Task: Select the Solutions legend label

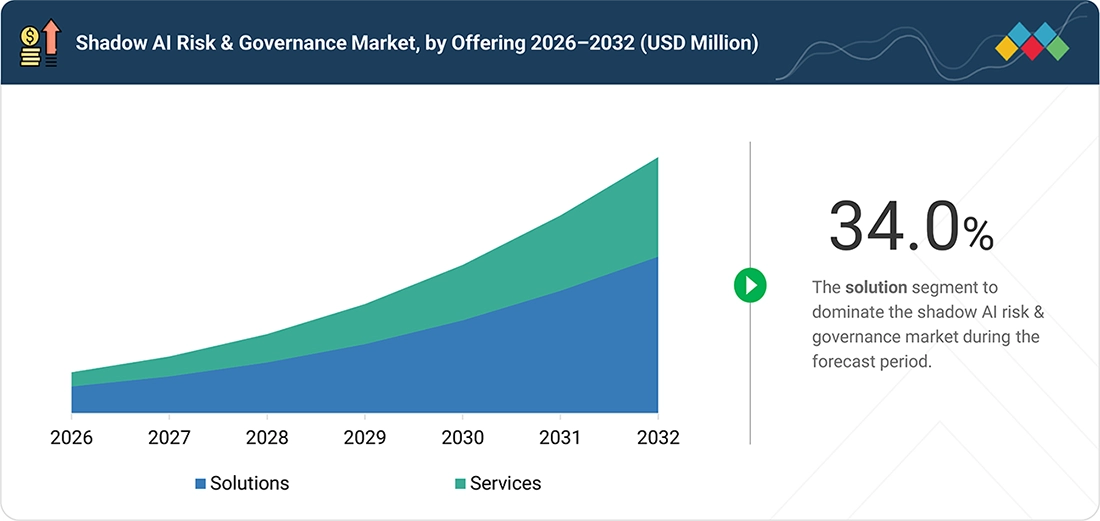Action: pos(250,483)
